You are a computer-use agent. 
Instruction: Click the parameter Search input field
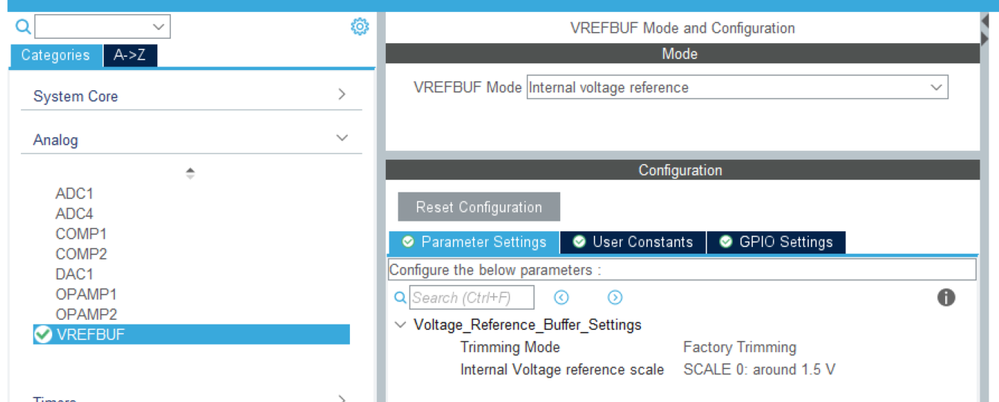point(471,298)
